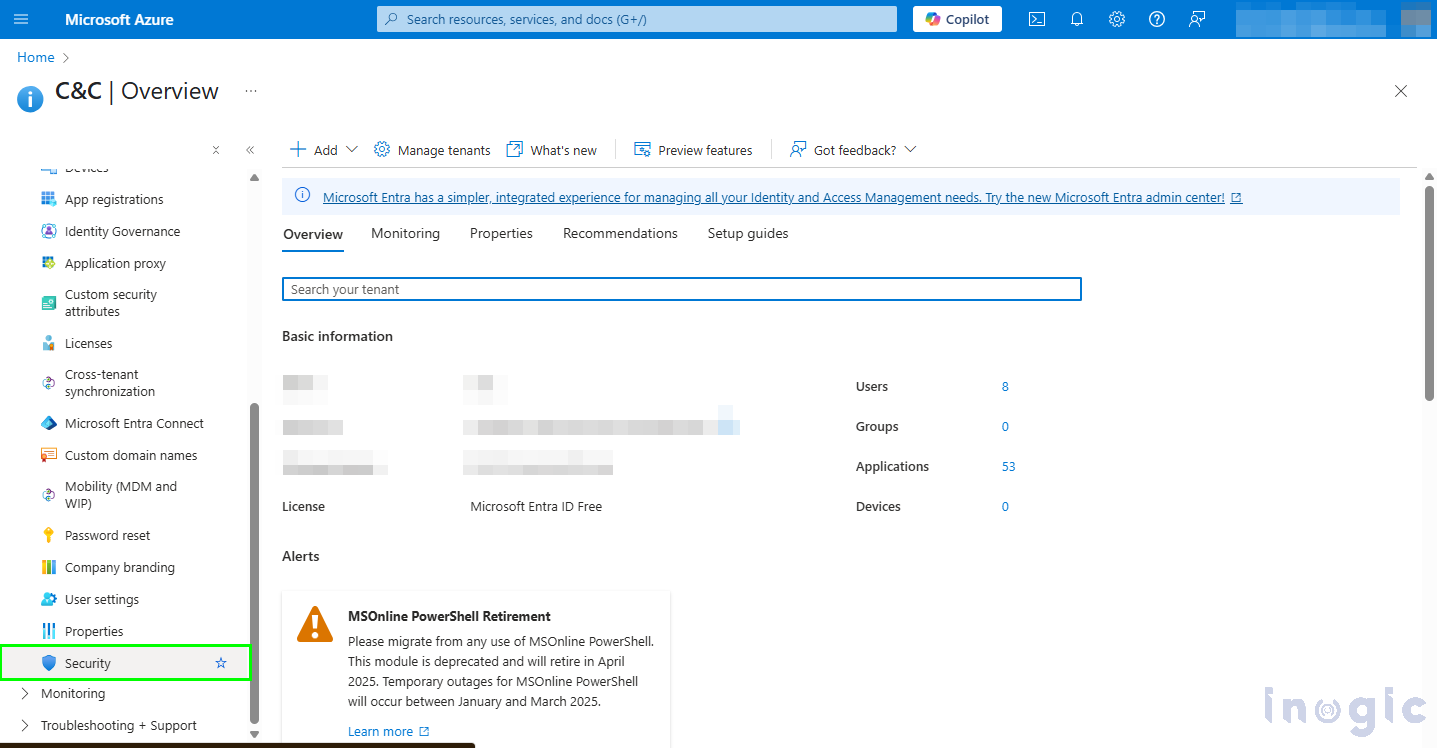This screenshot has width=1437, height=748.
Task: Click the Feedback icon in top bar
Action: pyautogui.click(x=1197, y=19)
